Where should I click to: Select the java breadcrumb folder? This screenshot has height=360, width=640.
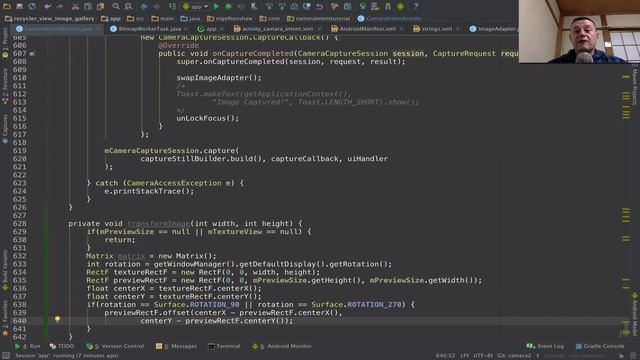pos(191,18)
